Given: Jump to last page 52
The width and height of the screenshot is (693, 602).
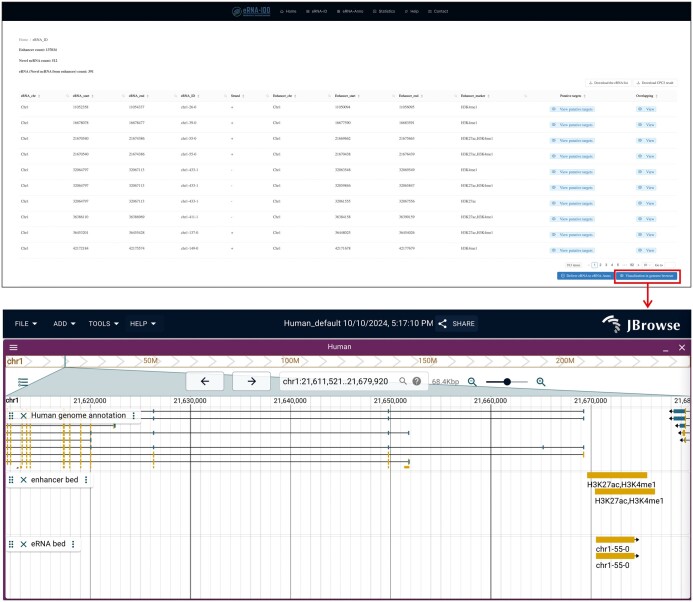Looking at the screenshot, I should click(632, 265).
